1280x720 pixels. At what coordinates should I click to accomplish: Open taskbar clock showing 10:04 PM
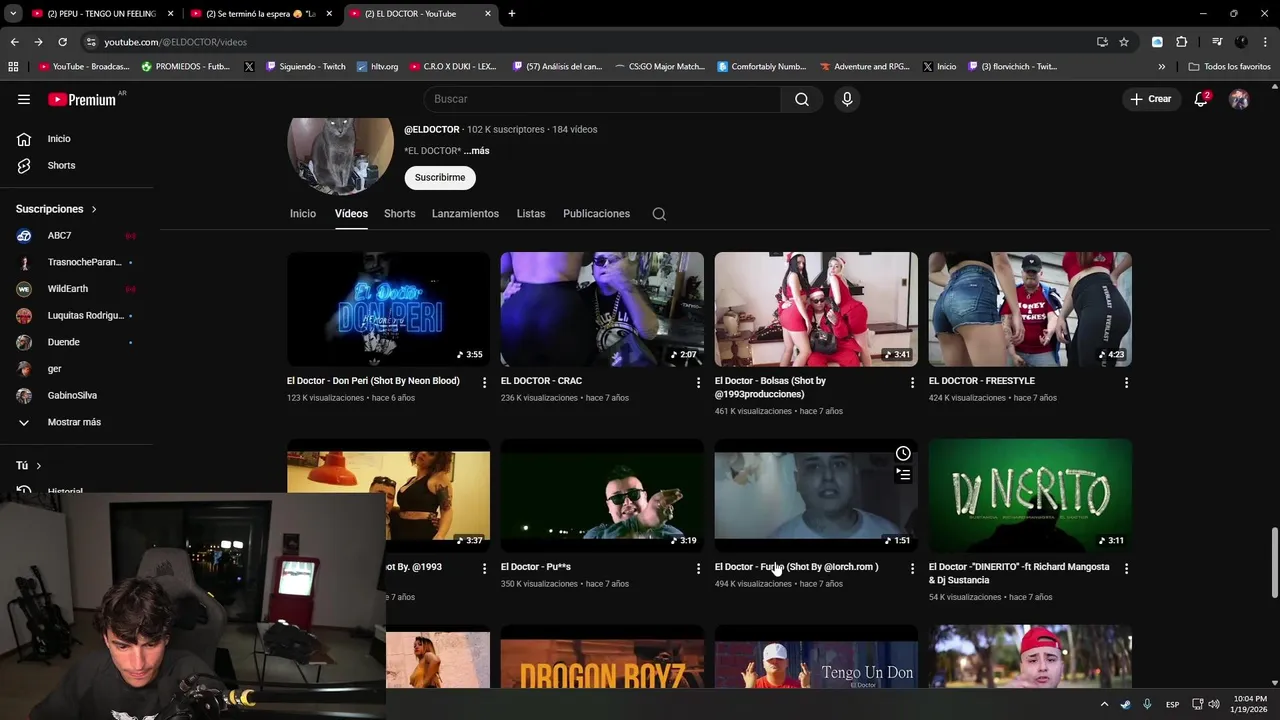coord(1250,704)
